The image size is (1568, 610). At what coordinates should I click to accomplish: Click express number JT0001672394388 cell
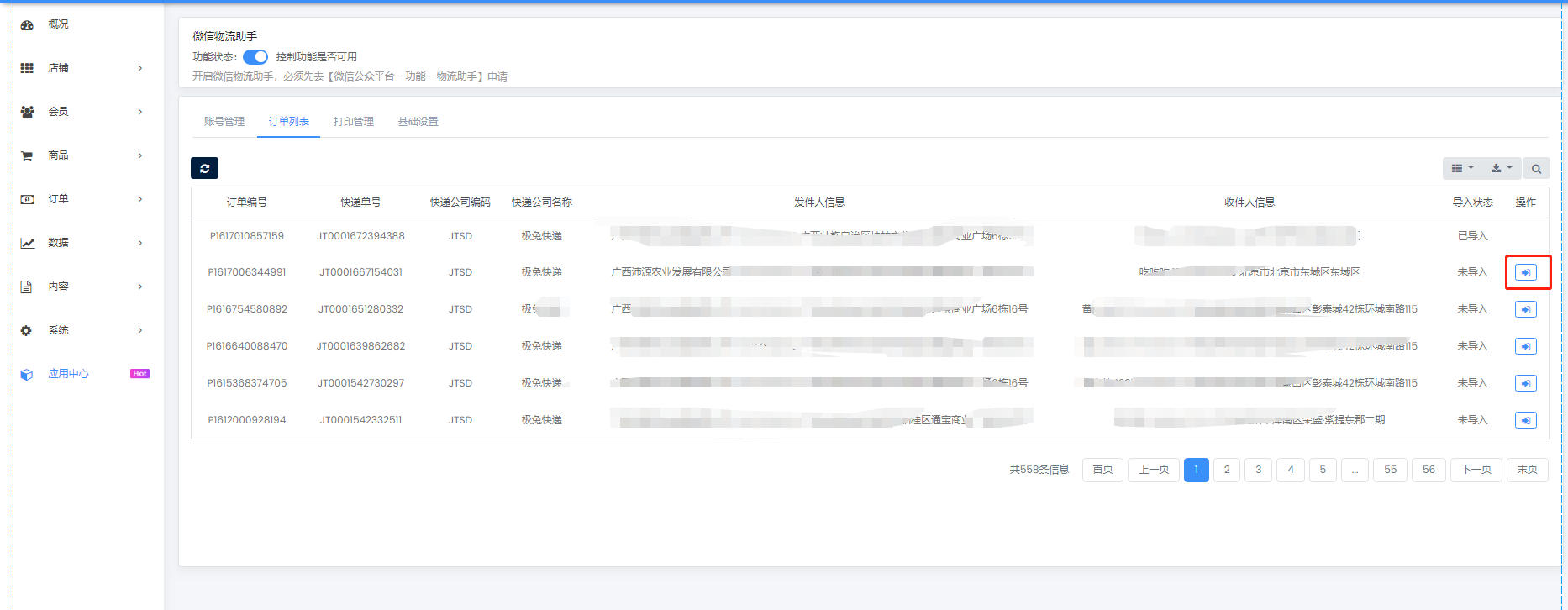pos(360,236)
